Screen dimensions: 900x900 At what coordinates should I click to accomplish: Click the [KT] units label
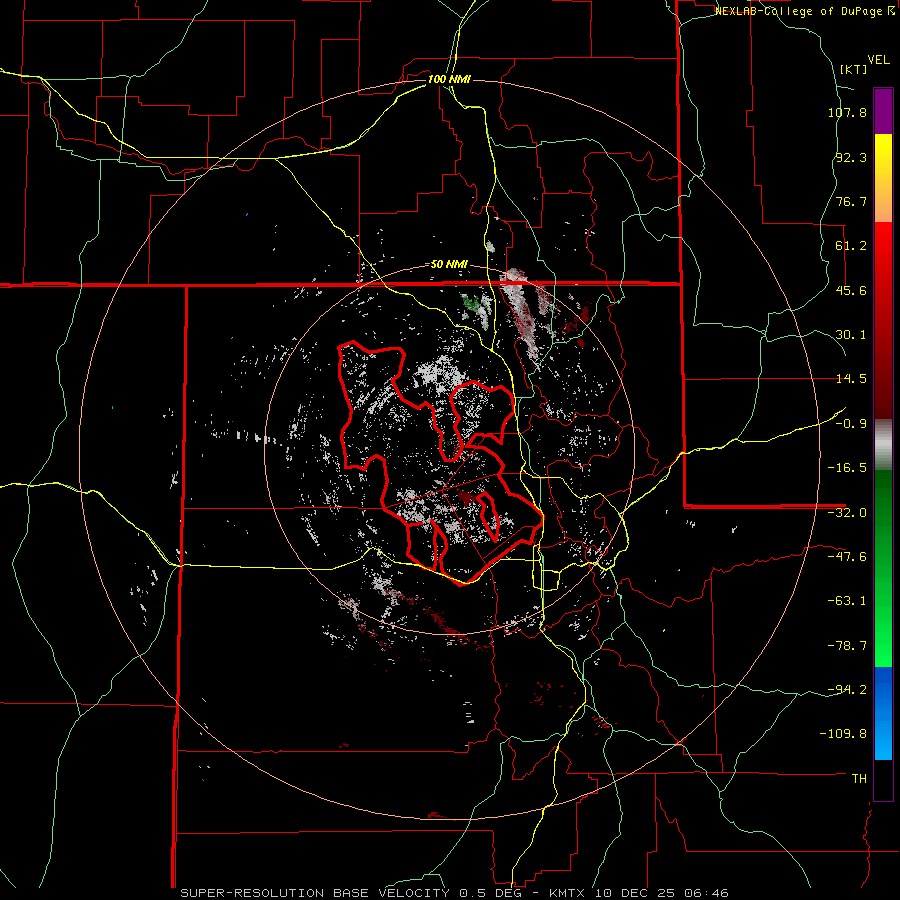click(x=853, y=69)
